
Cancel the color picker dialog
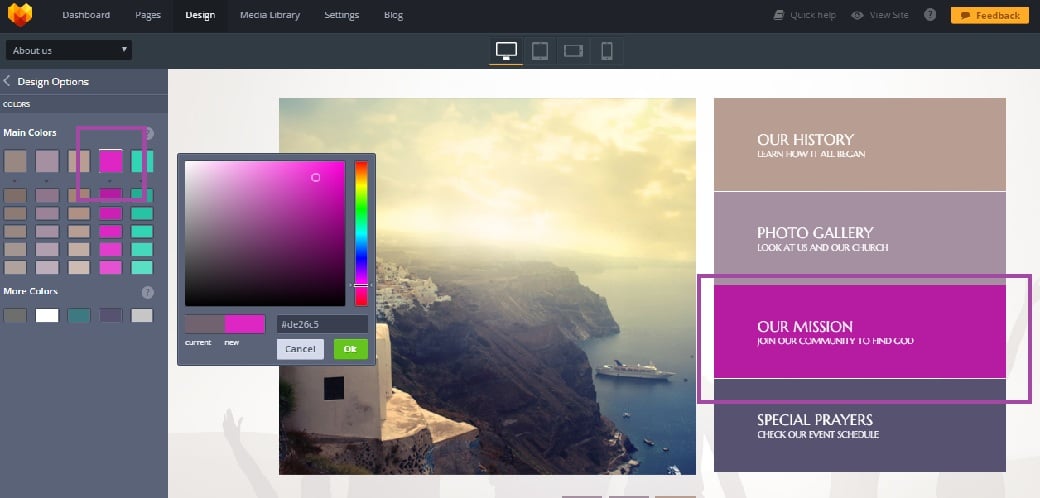point(300,349)
